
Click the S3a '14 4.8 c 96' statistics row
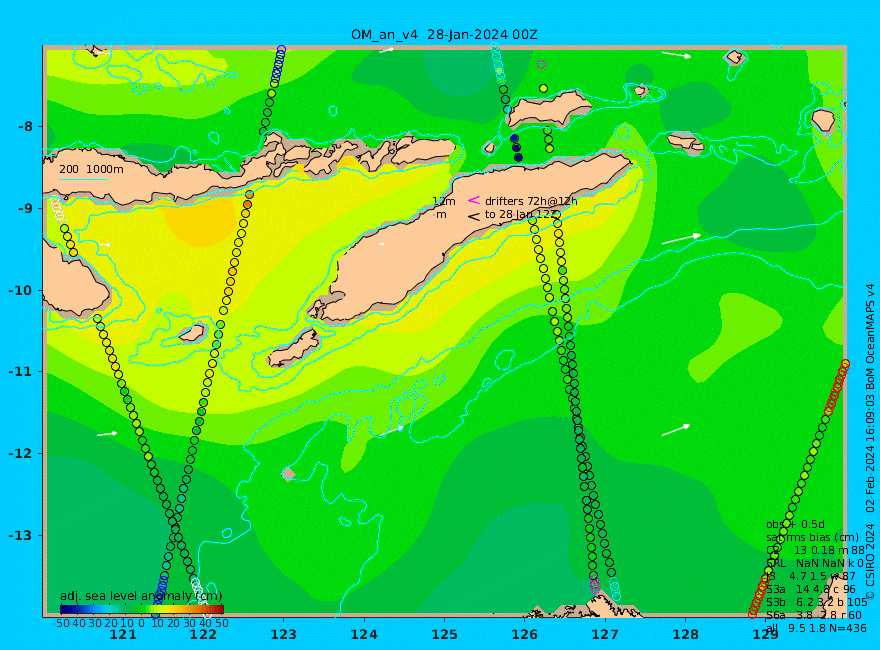click(x=811, y=589)
